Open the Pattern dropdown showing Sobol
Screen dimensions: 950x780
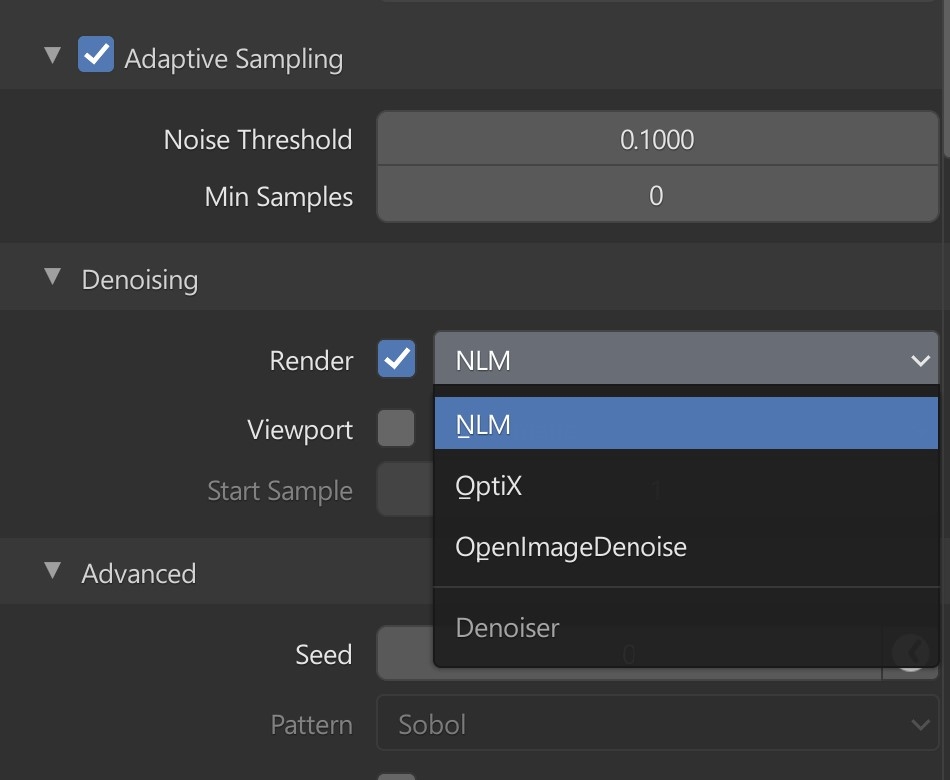pos(656,725)
